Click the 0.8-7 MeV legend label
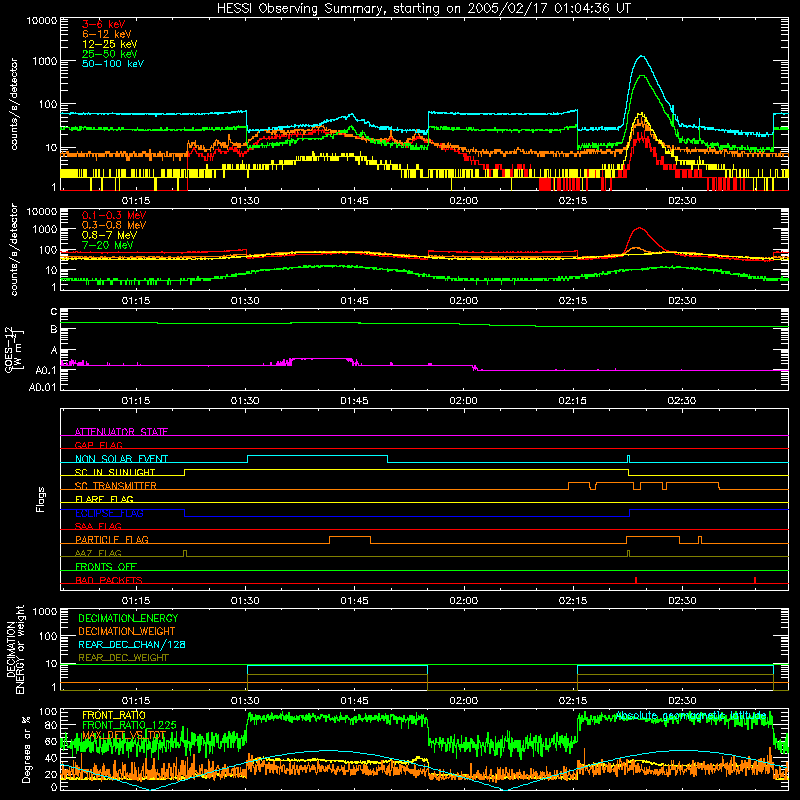The height and width of the screenshot is (800, 800). point(109,235)
